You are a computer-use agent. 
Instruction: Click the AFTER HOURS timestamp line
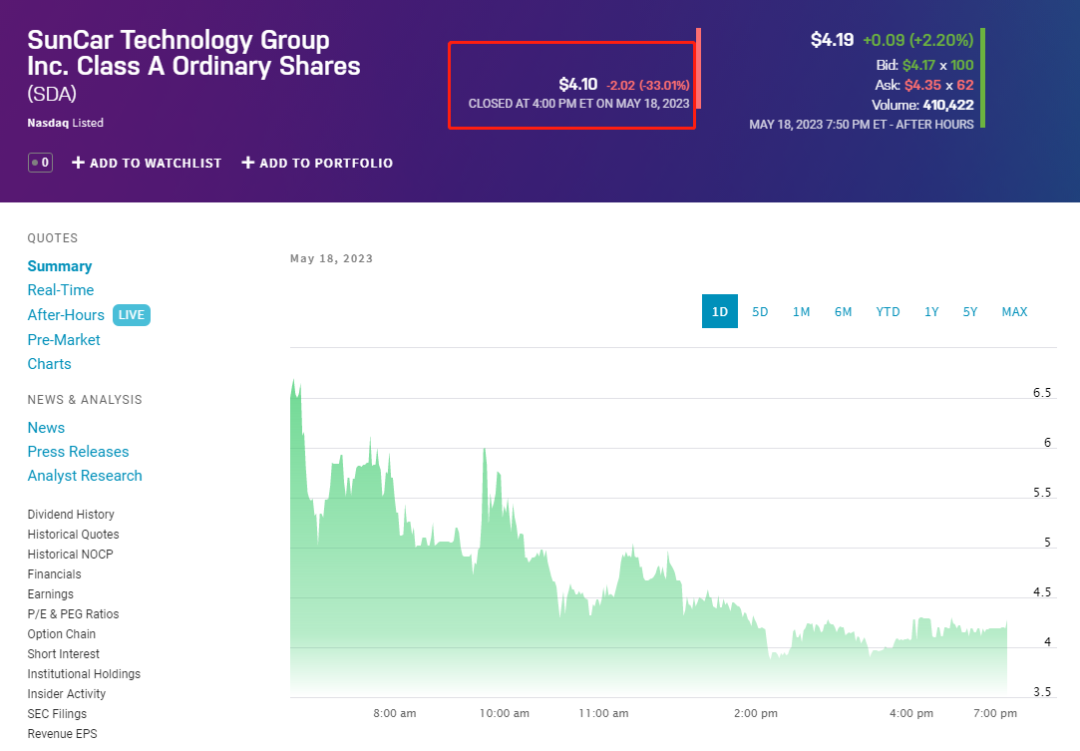point(862,125)
